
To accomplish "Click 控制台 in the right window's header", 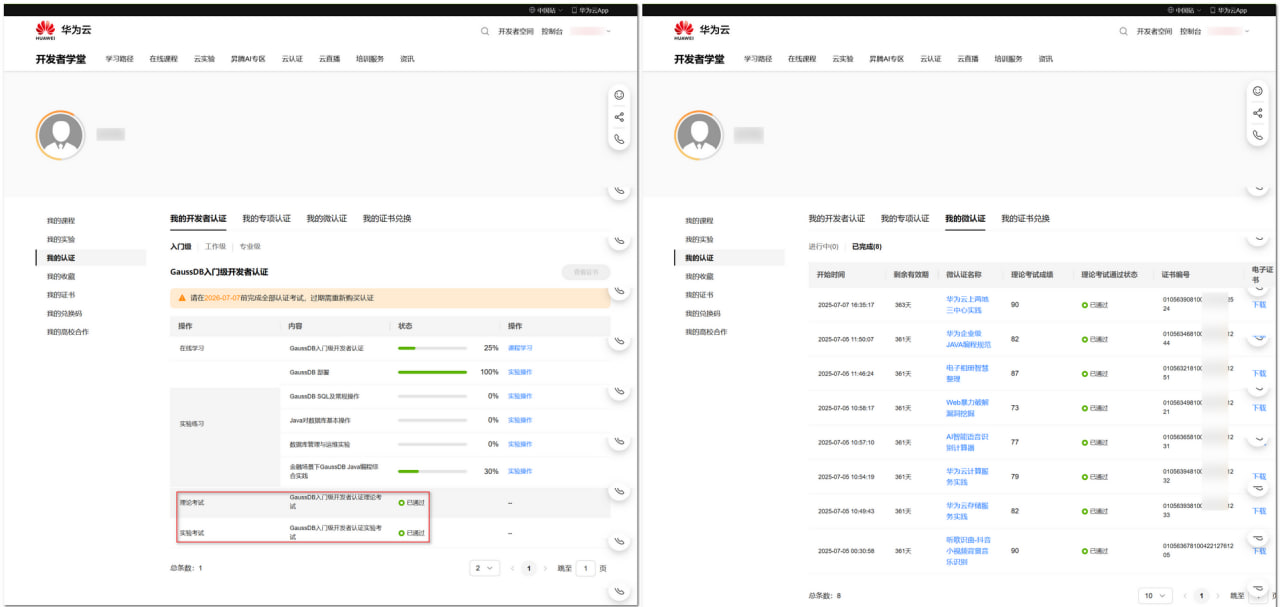I will (1190, 31).
